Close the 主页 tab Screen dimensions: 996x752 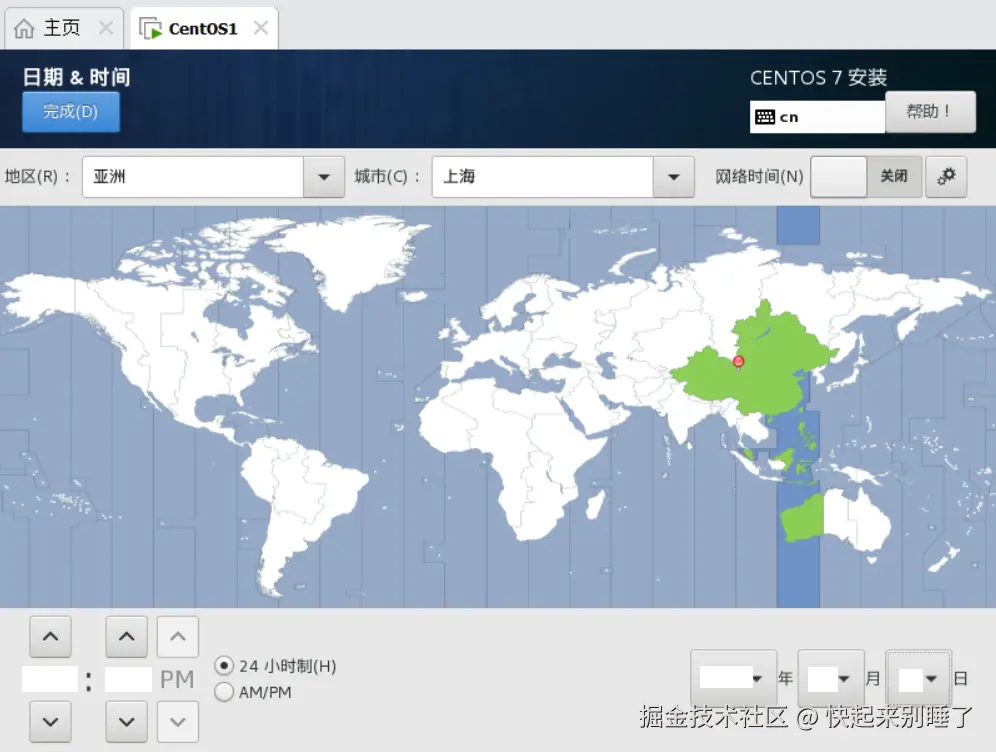click(106, 28)
